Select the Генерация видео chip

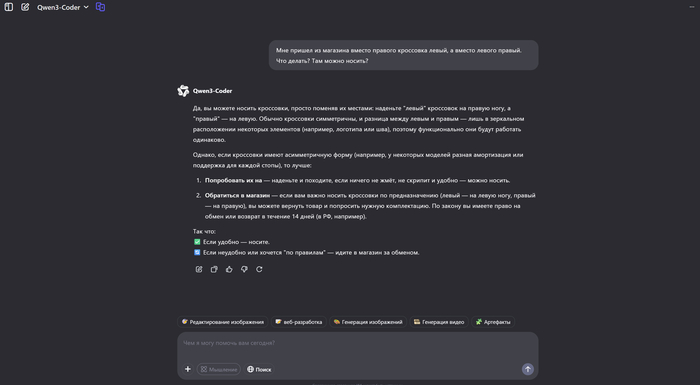[439, 322]
